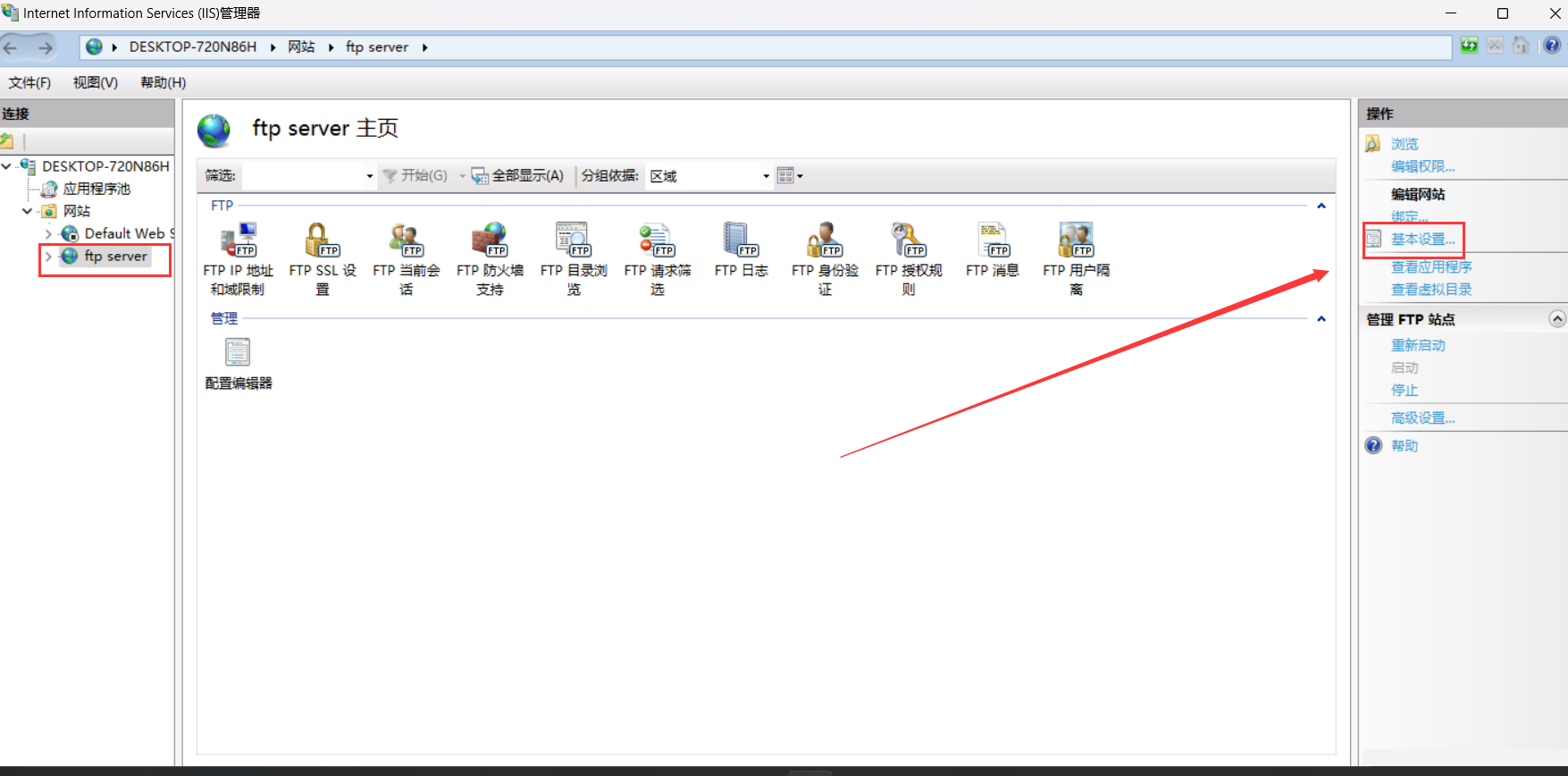This screenshot has height=776, width=1568.
Task: Click the forward navigation arrow
Action: pyautogui.click(x=45, y=47)
